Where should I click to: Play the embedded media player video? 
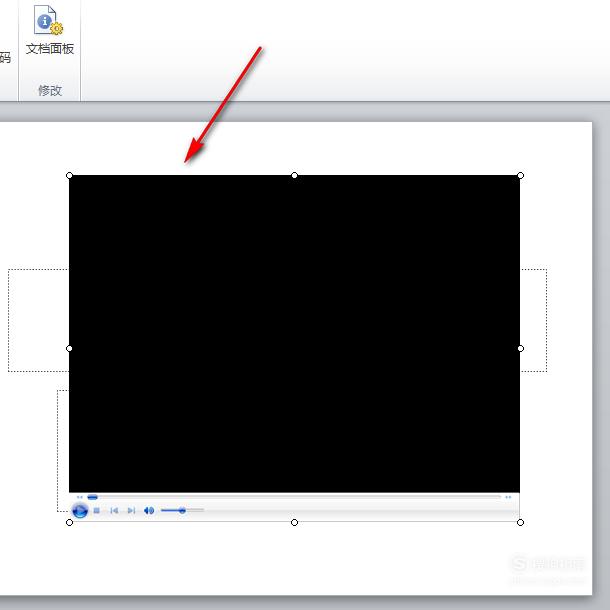tap(80, 510)
